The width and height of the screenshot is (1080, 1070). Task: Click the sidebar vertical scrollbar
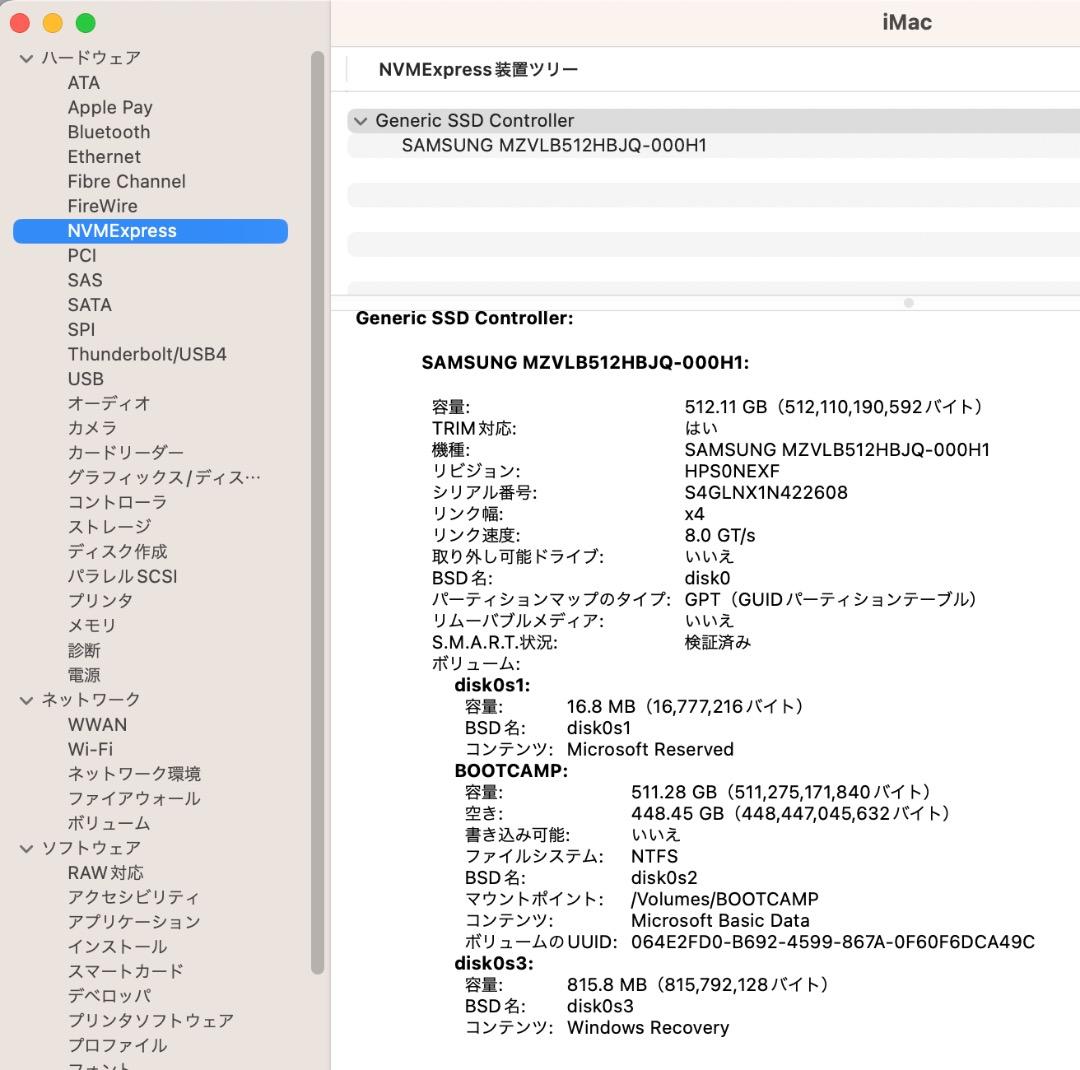(x=318, y=513)
